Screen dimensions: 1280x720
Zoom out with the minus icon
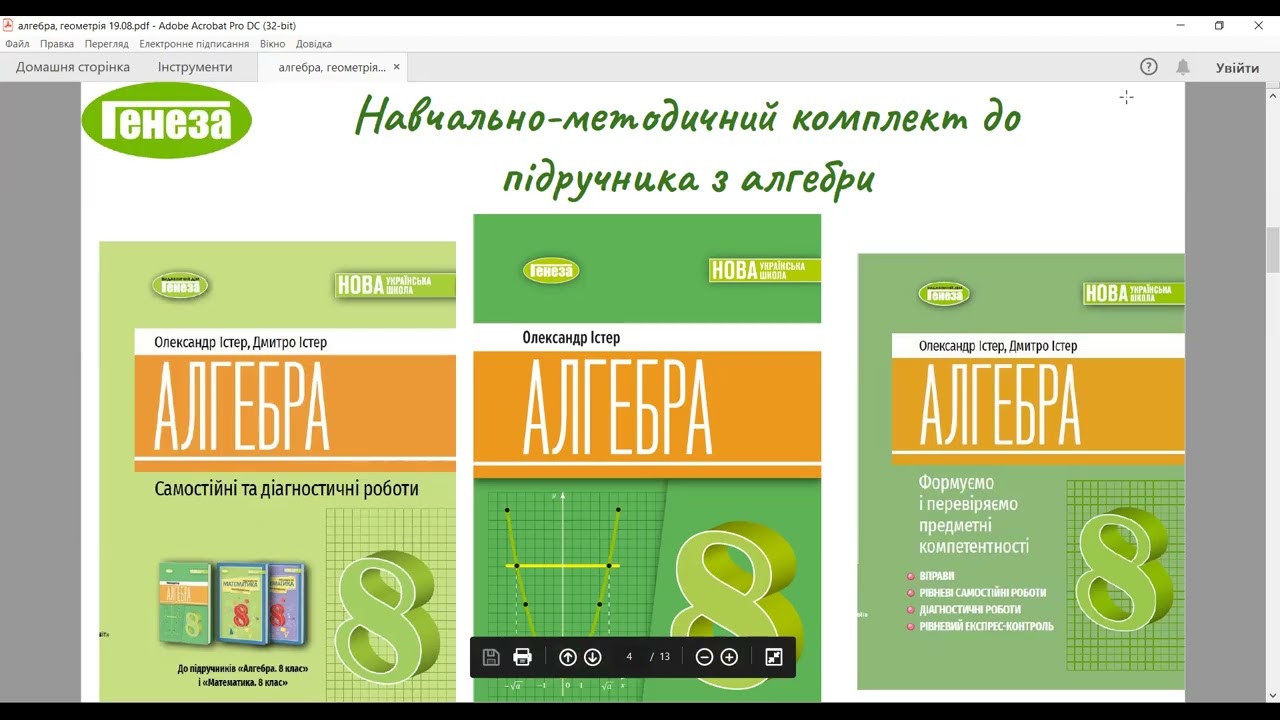[x=704, y=657]
